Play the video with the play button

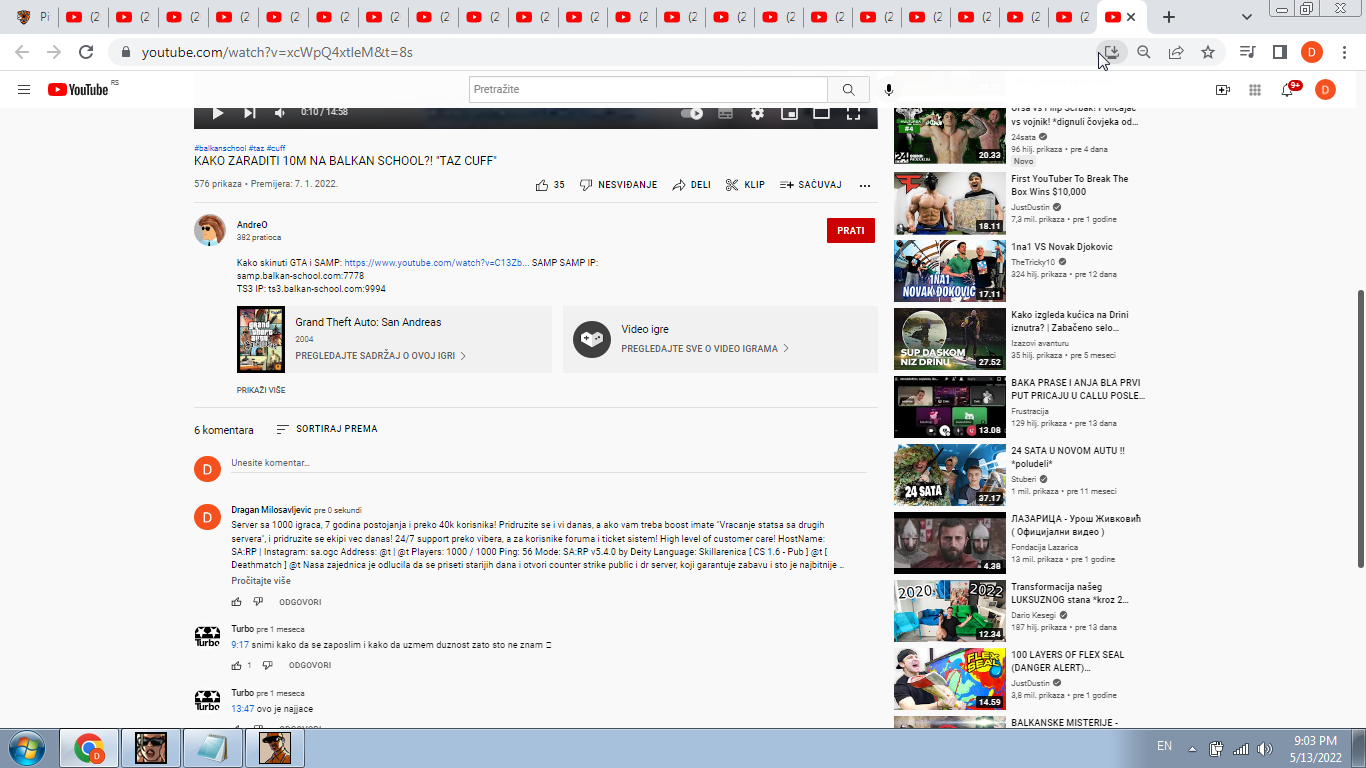point(218,113)
